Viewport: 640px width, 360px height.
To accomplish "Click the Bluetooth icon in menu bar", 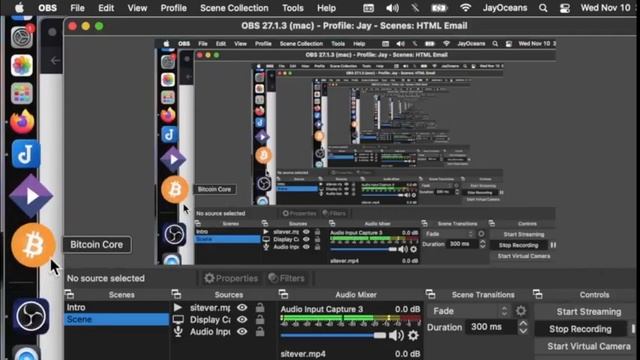I will [415, 8].
